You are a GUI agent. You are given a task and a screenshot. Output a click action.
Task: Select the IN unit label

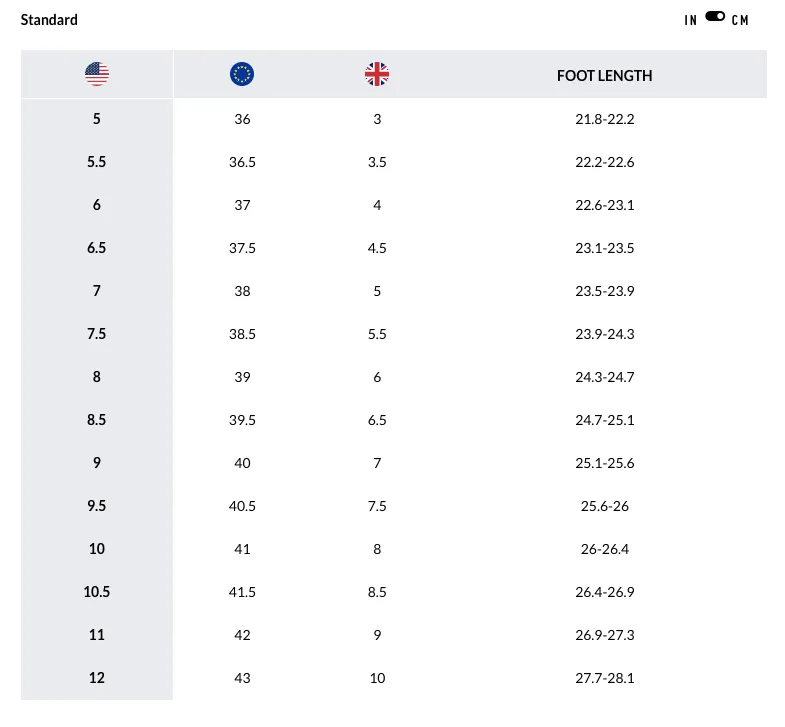[690, 20]
